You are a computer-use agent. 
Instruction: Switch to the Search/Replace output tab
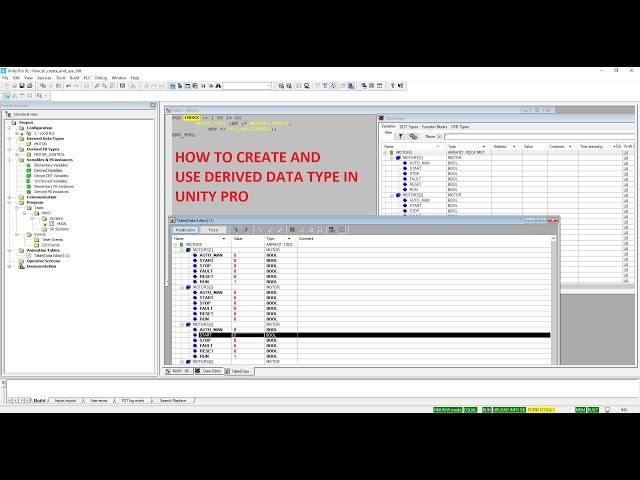tap(173, 401)
